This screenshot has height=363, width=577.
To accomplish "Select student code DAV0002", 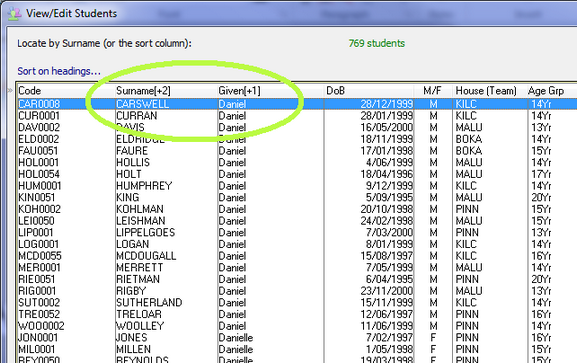I will (39, 128).
